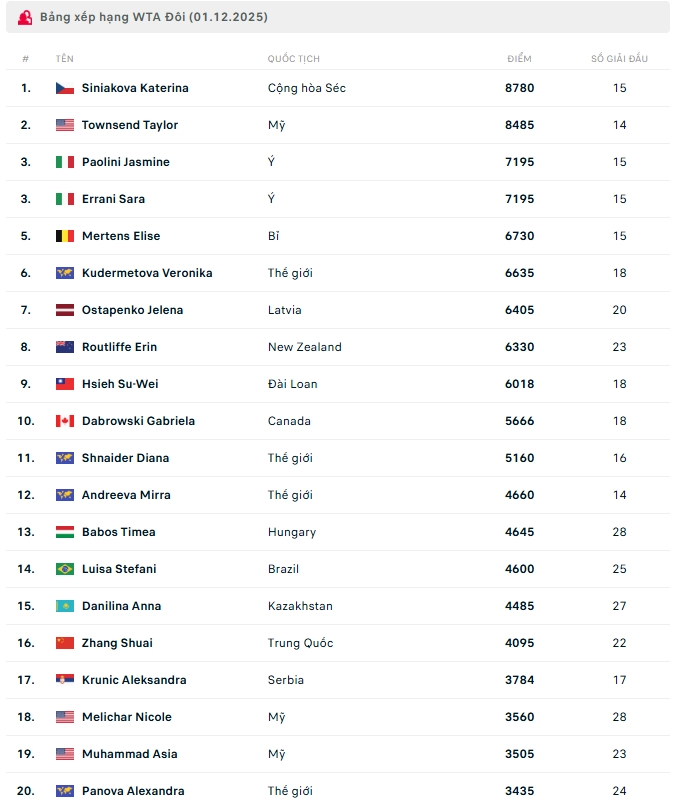Click the SỐ GIẢI ĐẤU column header
The width and height of the screenshot is (678, 805).
[619, 59]
